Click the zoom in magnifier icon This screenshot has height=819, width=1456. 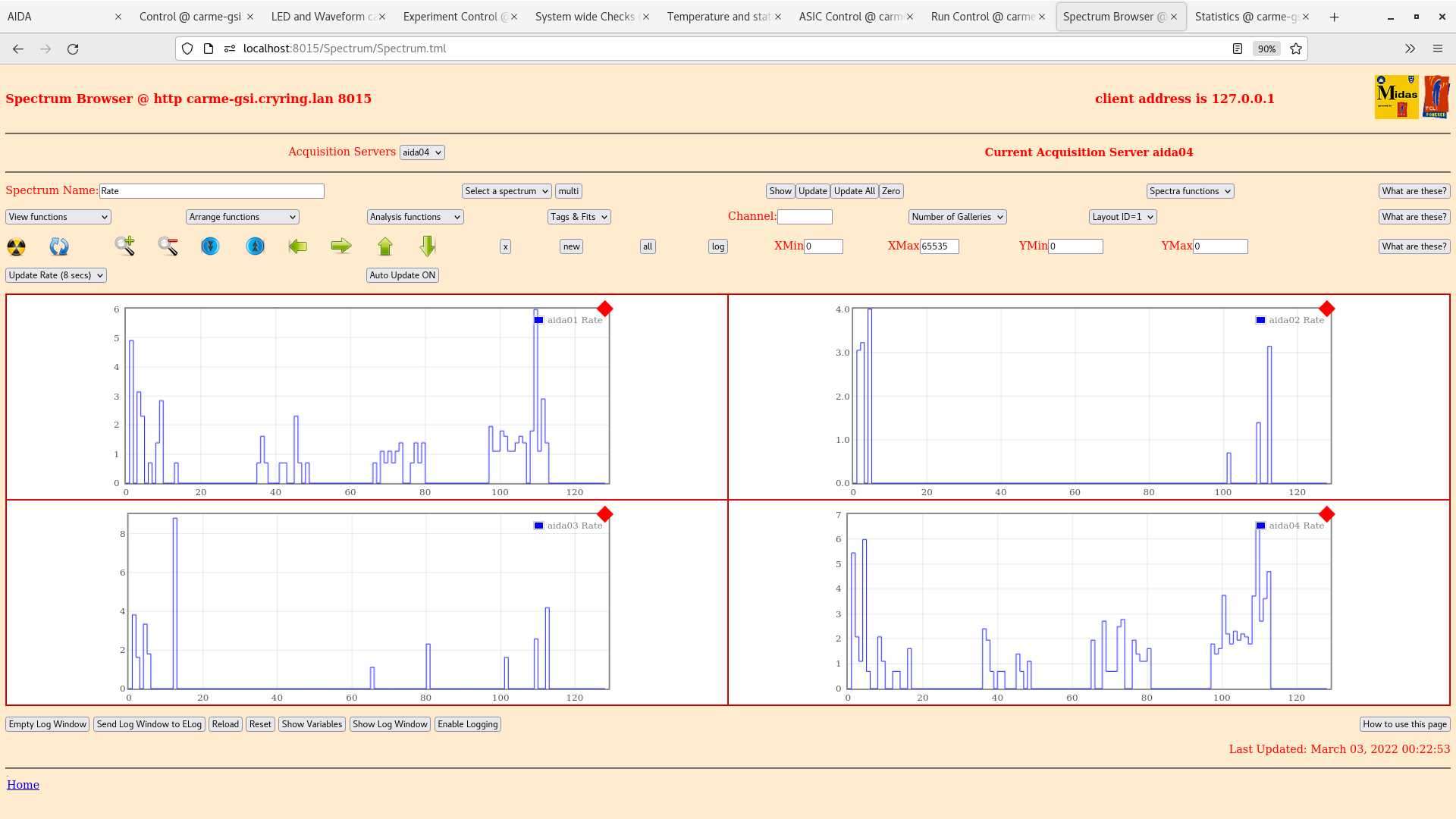coord(125,246)
